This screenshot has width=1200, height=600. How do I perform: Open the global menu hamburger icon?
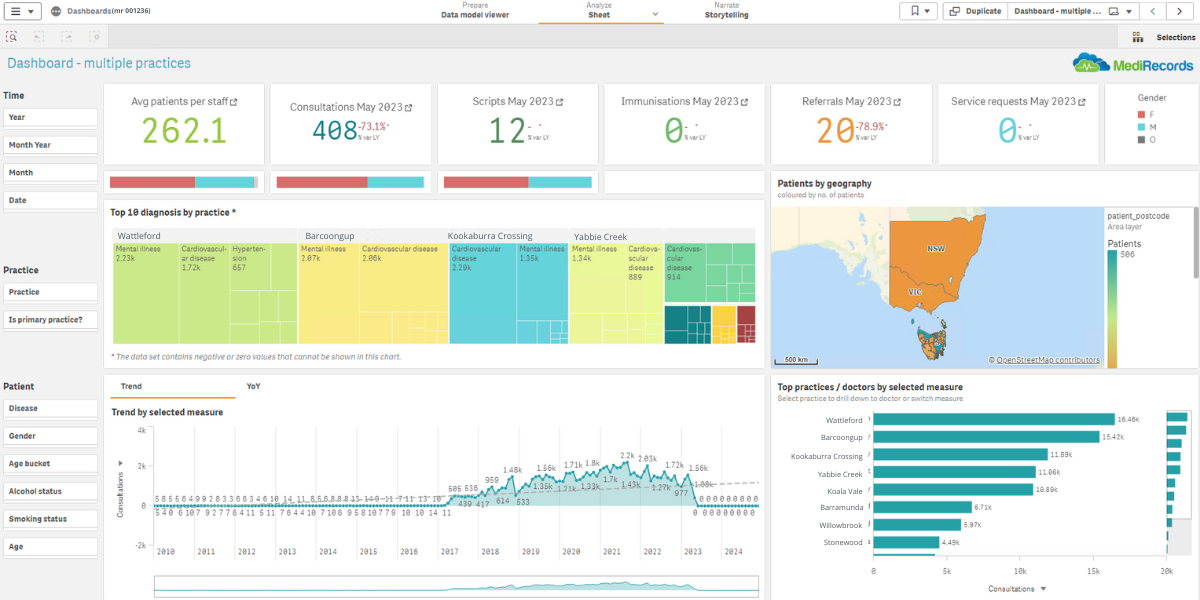16,11
